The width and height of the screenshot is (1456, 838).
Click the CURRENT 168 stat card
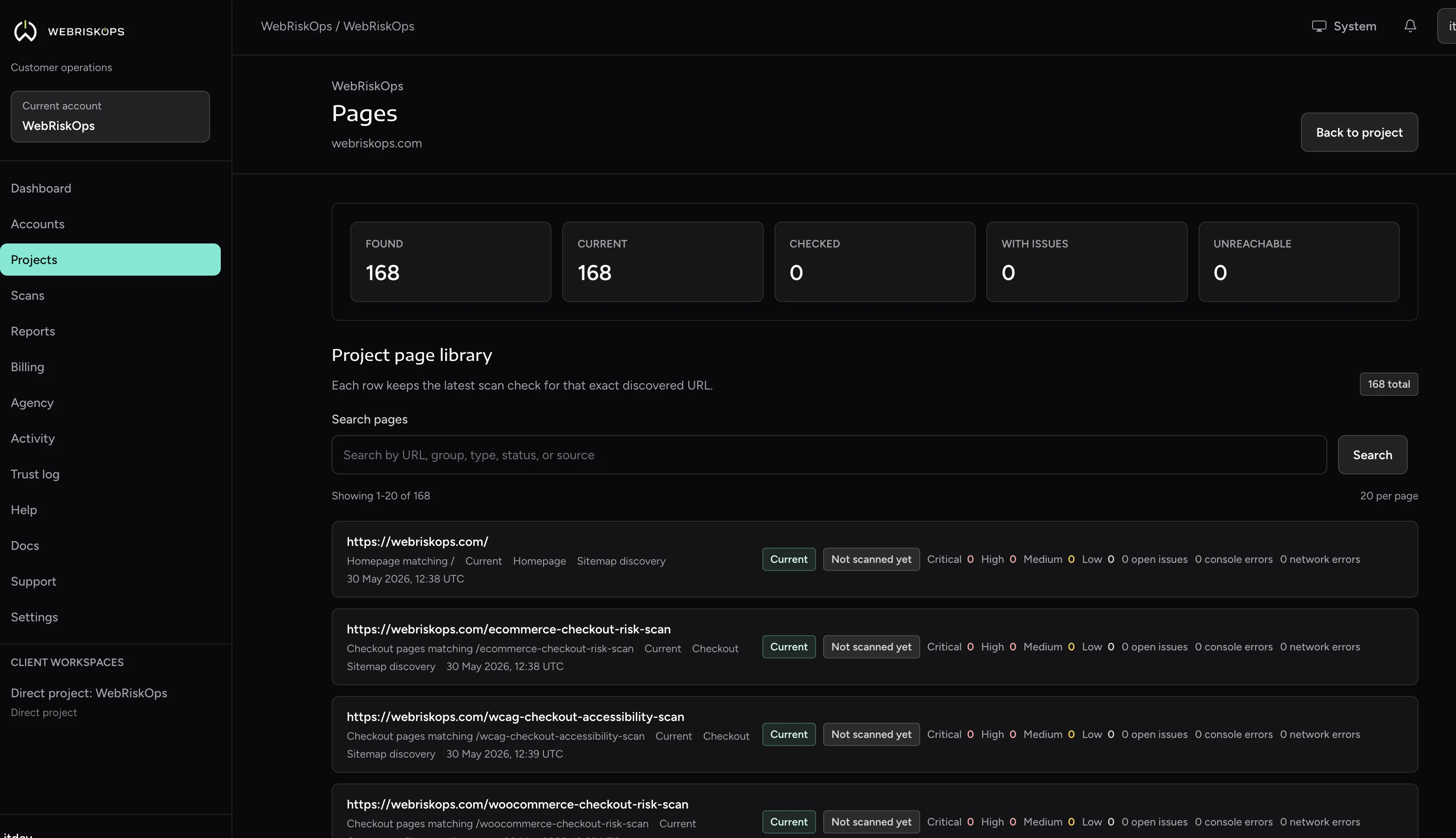(x=663, y=262)
